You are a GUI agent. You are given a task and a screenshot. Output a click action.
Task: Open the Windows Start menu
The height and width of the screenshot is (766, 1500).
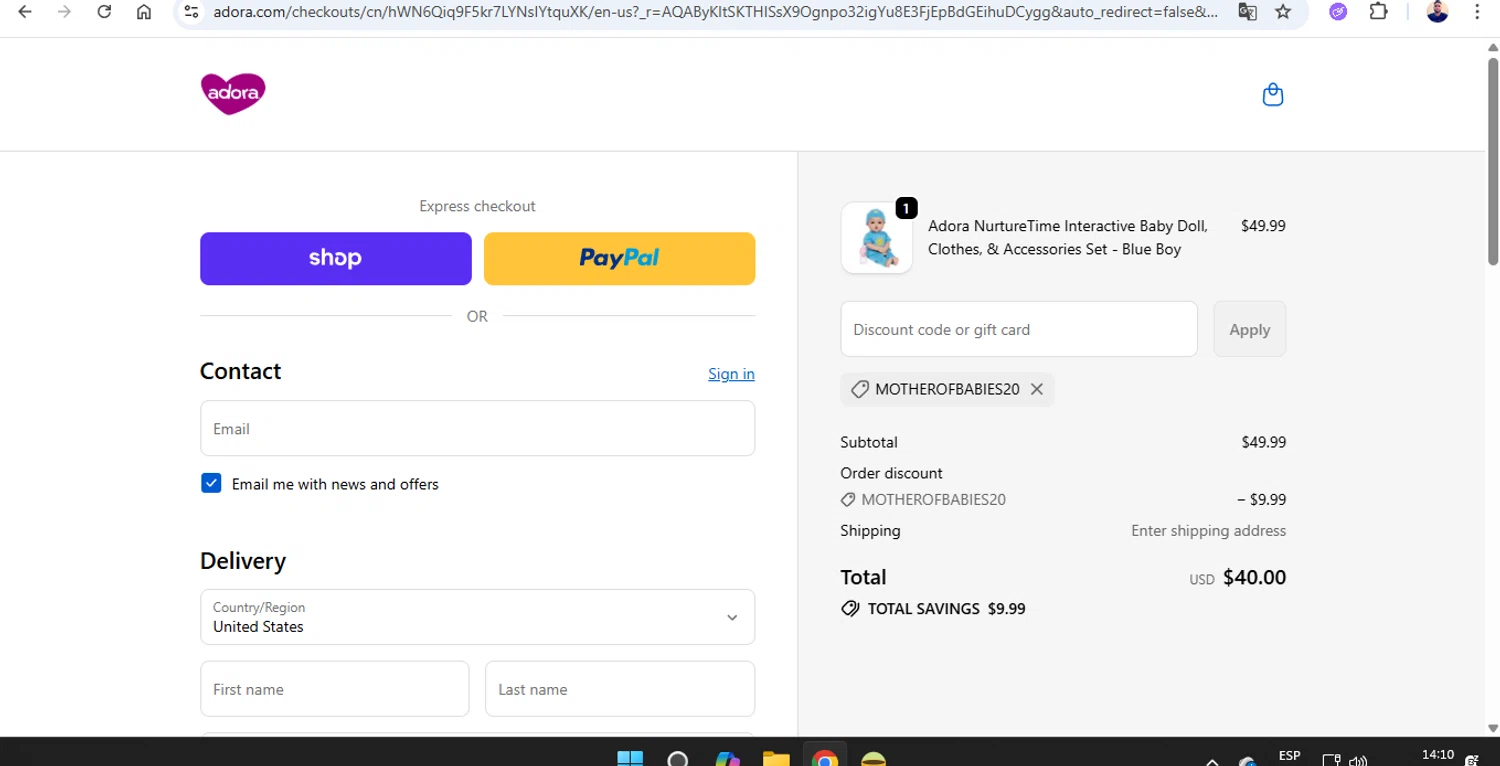tap(630, 759)
